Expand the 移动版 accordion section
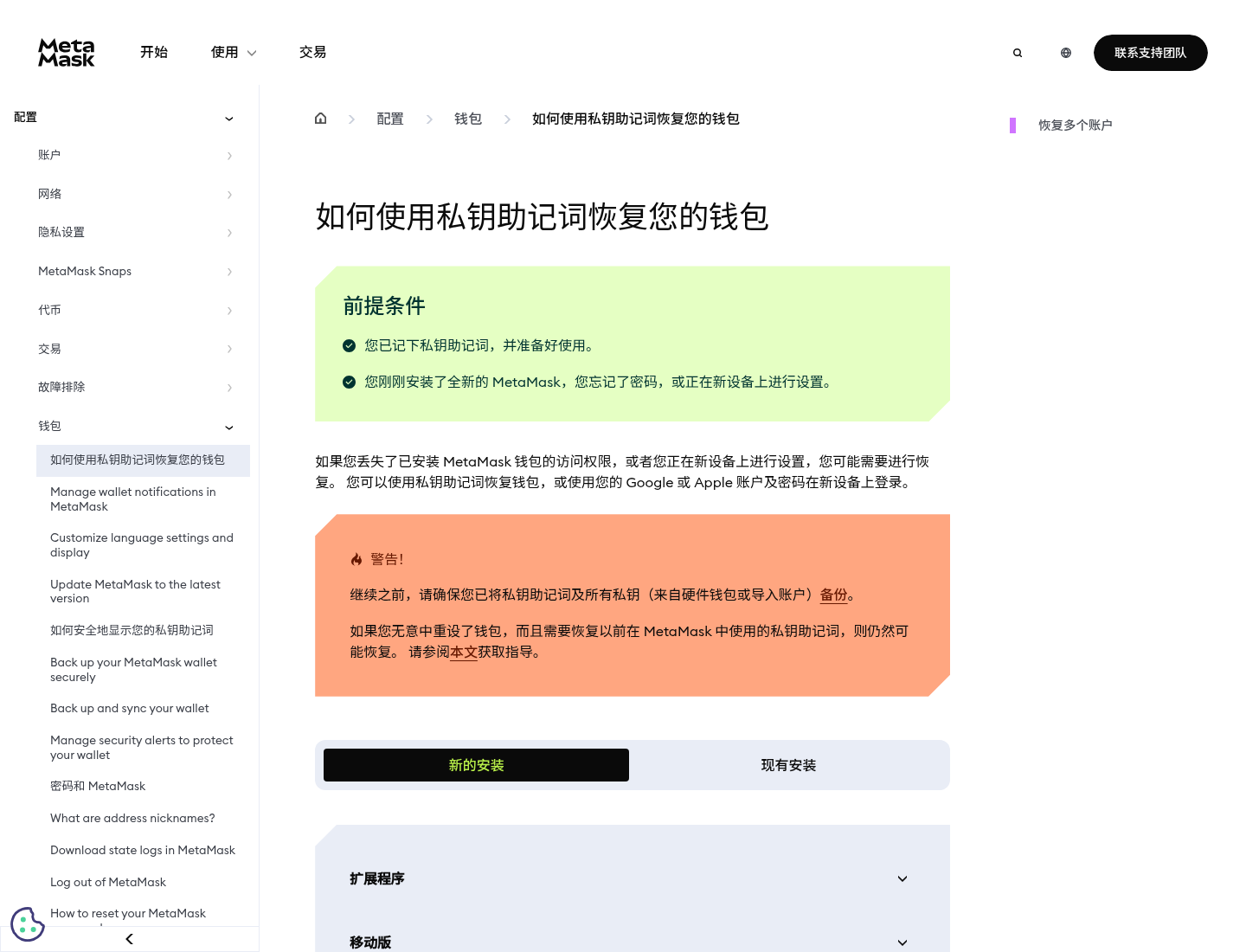 tap(629, 942)
